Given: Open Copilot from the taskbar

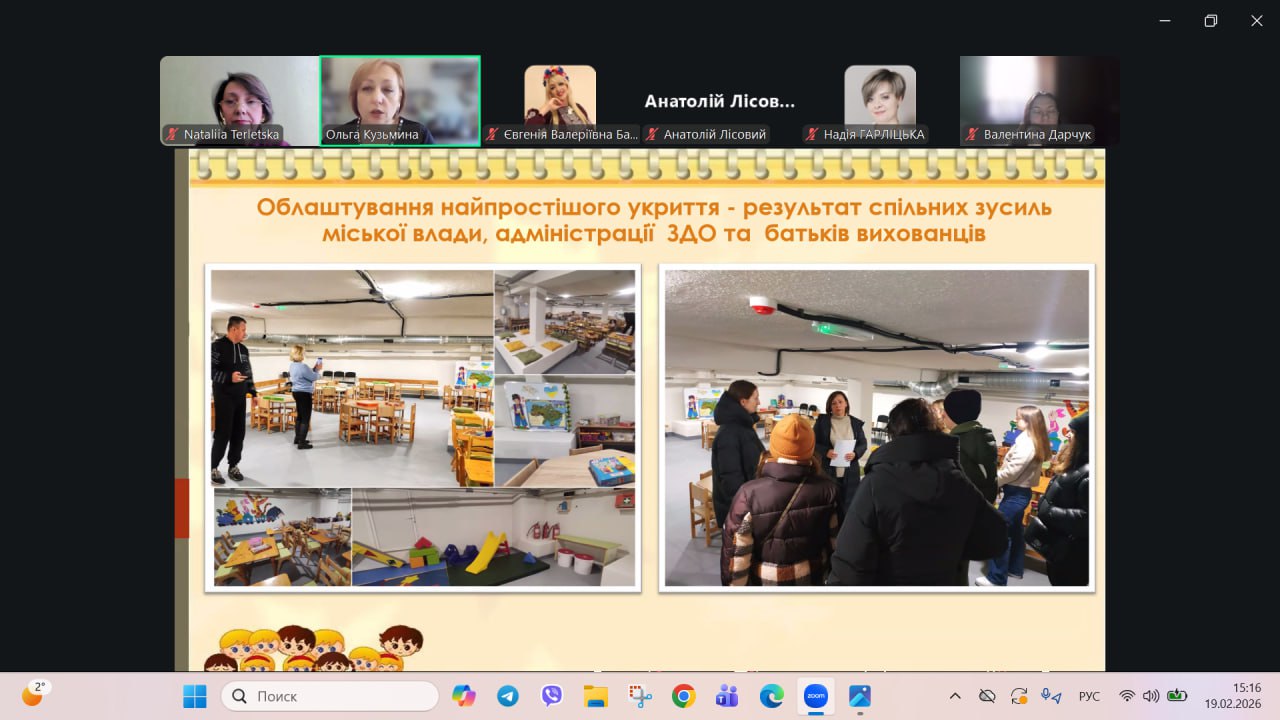Looking at the screenshot, I should click(x=464, y=696).
